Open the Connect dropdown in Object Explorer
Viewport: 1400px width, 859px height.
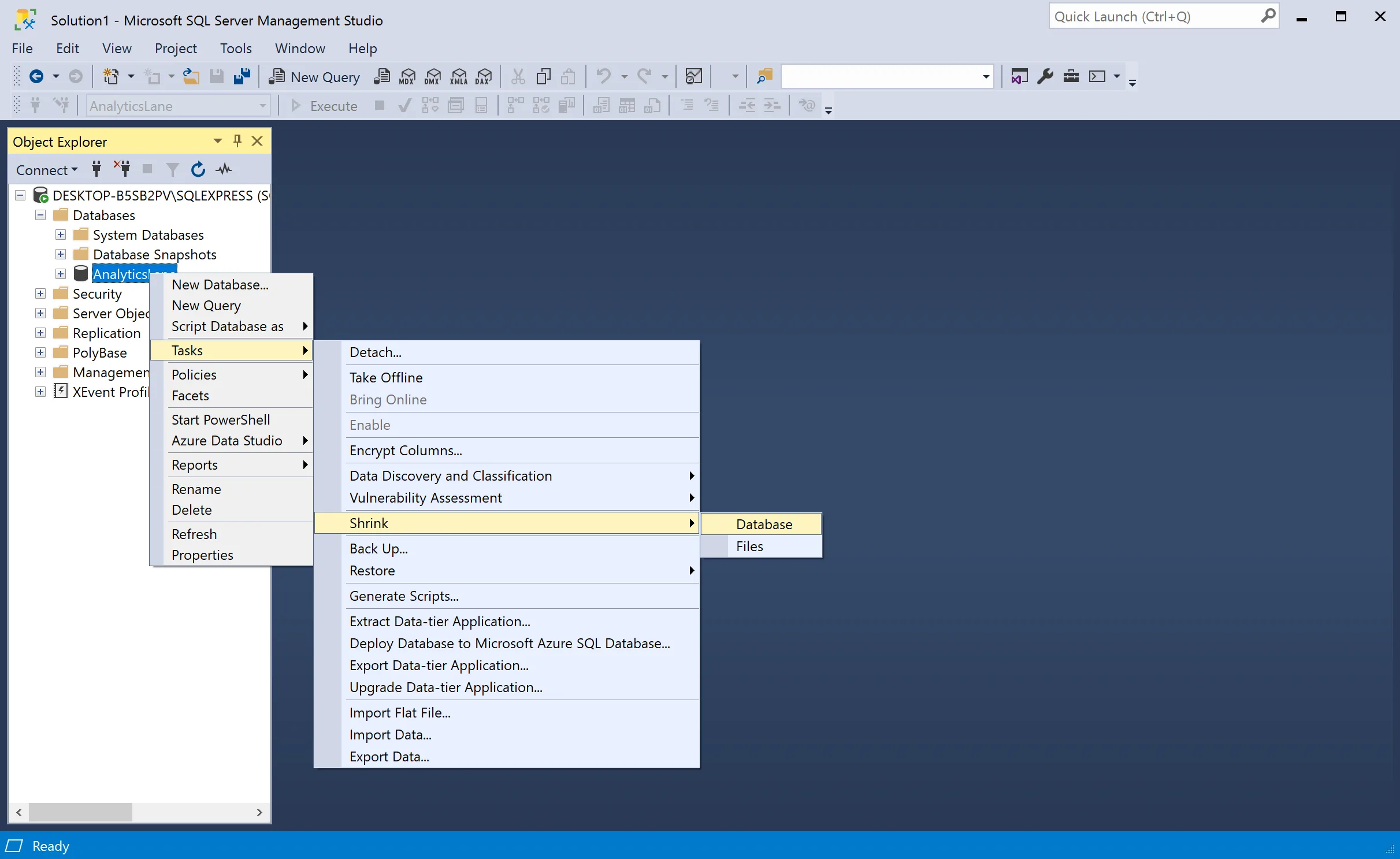point(46,170)
